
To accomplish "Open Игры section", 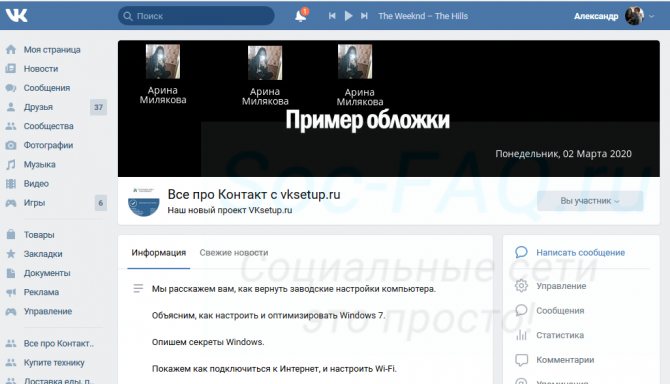I will (x=34, y=203).
